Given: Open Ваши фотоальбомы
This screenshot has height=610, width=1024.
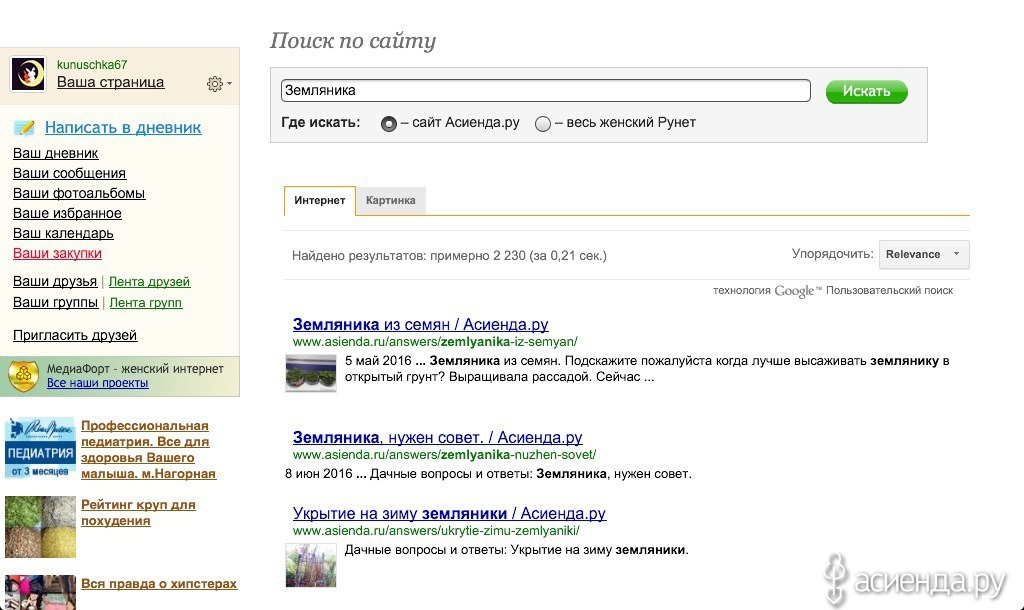Looking at the screenshot, I should coord(79,193).
